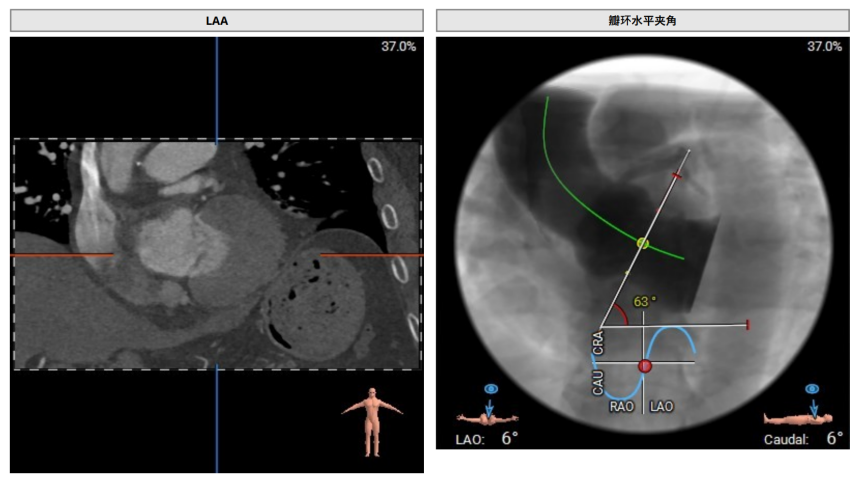Click the red endpoint handle on the horizontal line

[x=748, y=325]
